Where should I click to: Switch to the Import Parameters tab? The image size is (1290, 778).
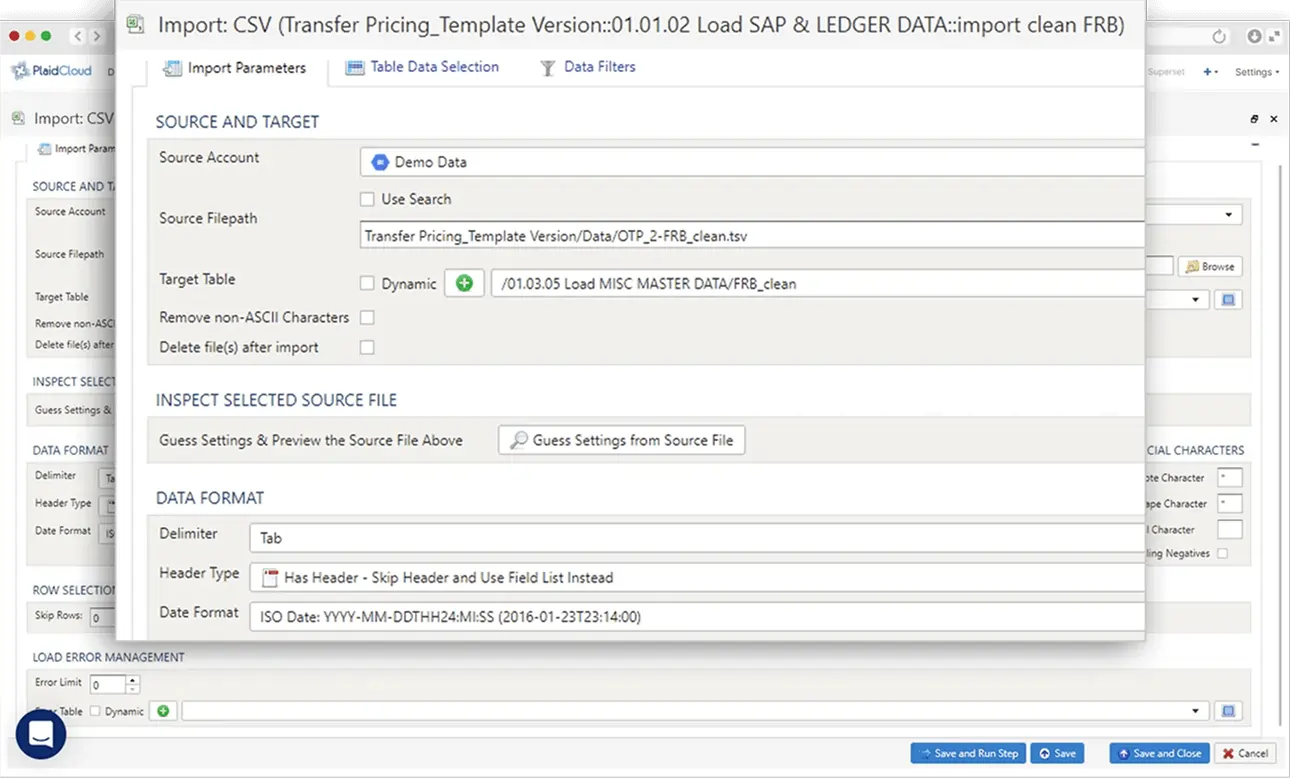click(236, 68)
